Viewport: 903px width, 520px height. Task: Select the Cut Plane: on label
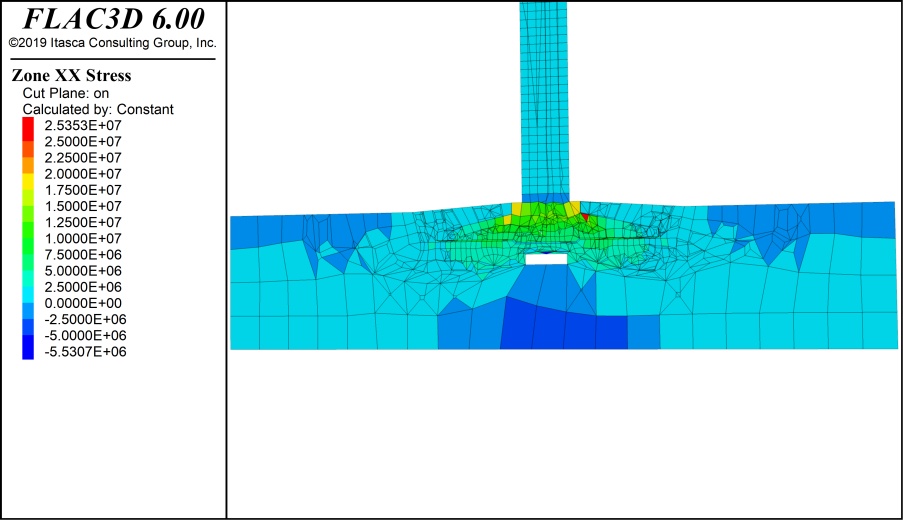click(66, 93)
